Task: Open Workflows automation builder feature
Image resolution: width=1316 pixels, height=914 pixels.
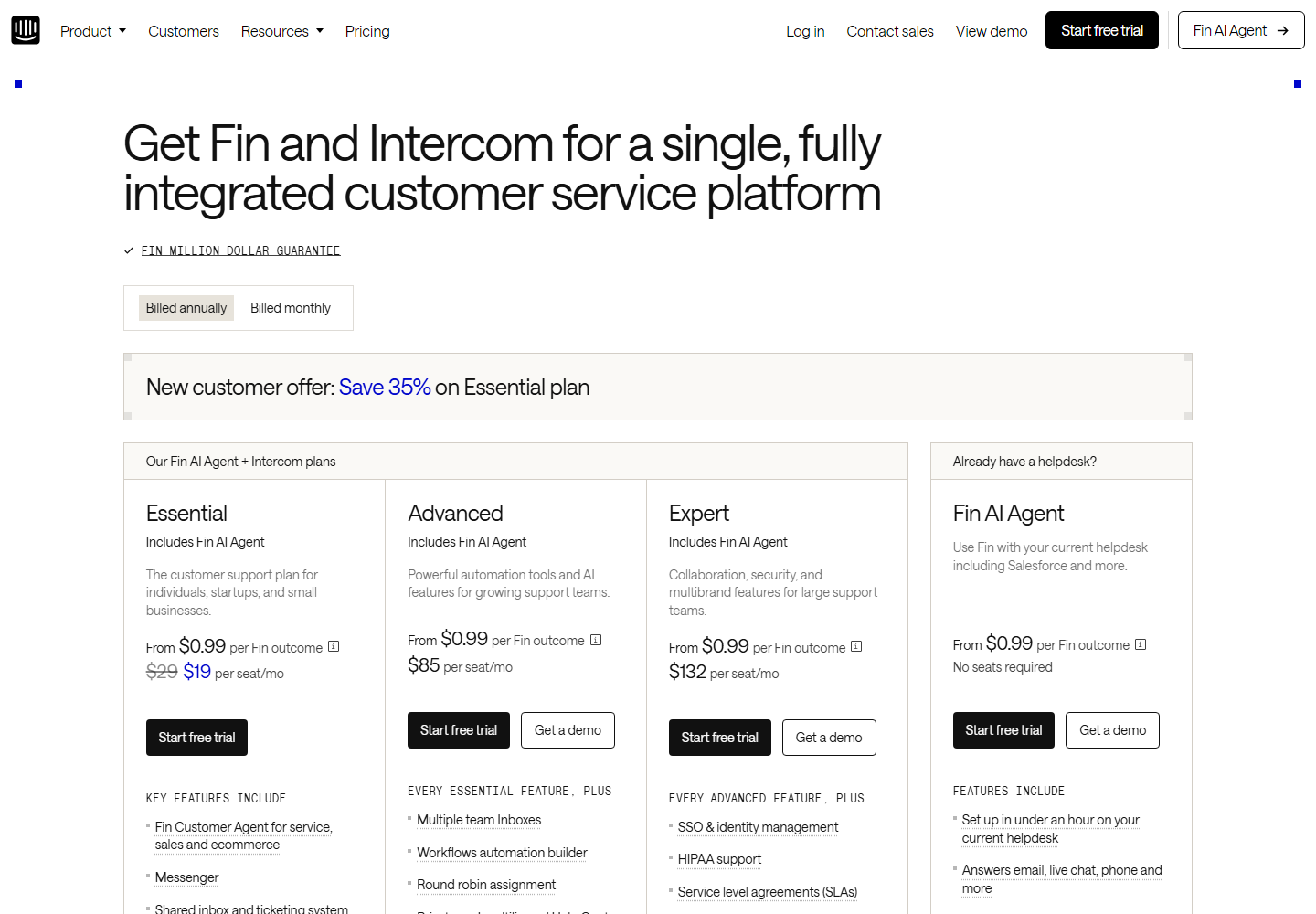Action: tap(502, 853)
